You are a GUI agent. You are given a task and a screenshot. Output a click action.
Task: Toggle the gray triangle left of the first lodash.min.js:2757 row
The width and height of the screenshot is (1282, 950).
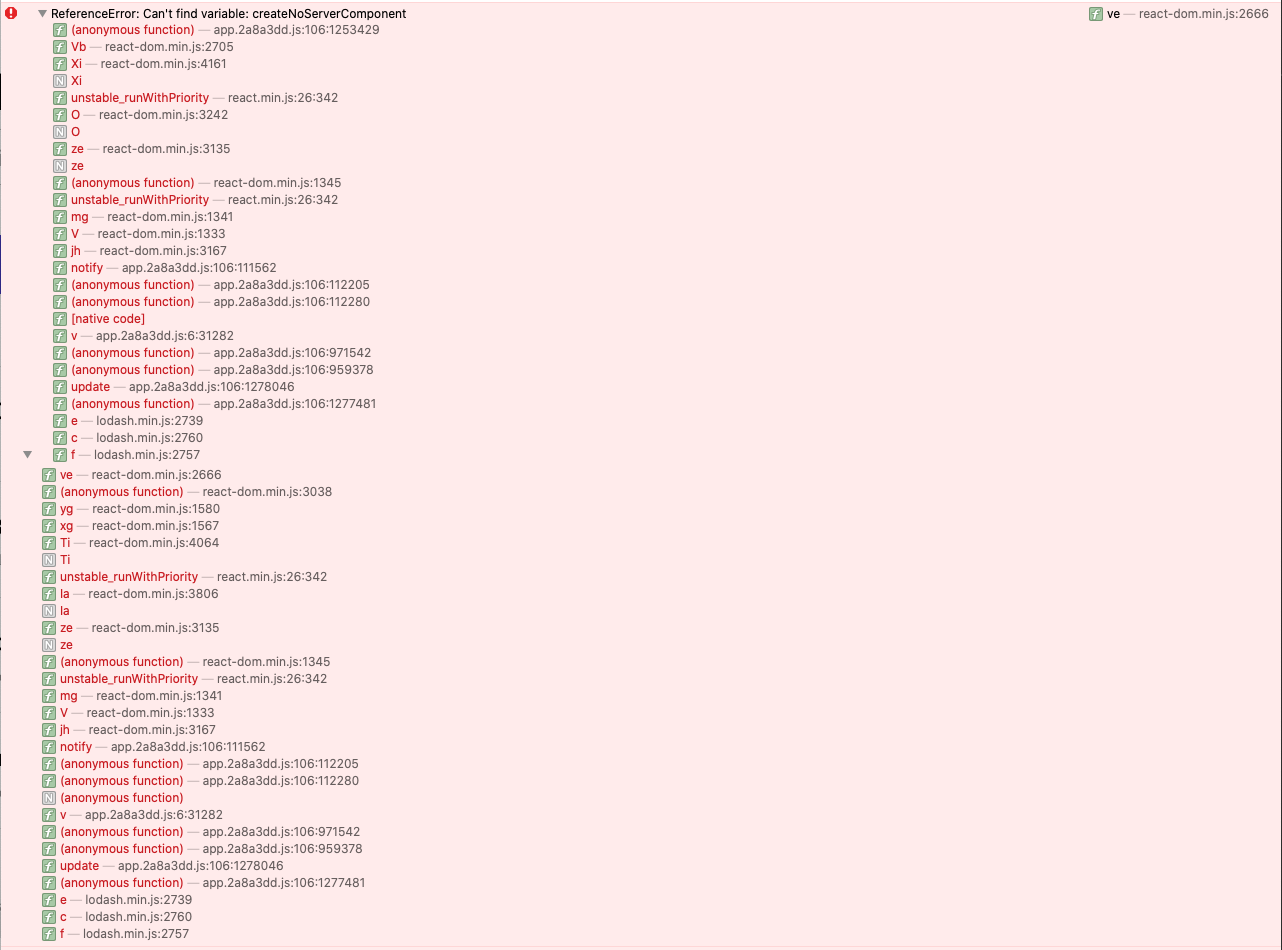[28, 455]
